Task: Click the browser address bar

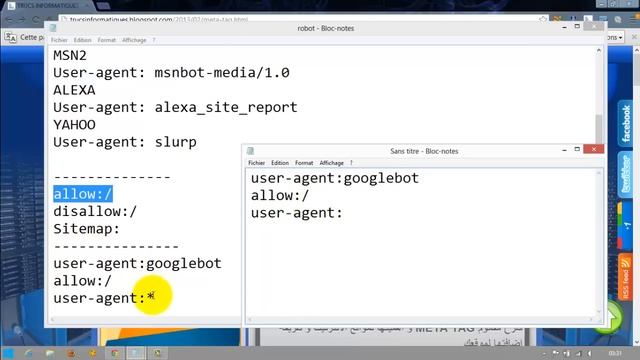Action: tap(302, 19)
